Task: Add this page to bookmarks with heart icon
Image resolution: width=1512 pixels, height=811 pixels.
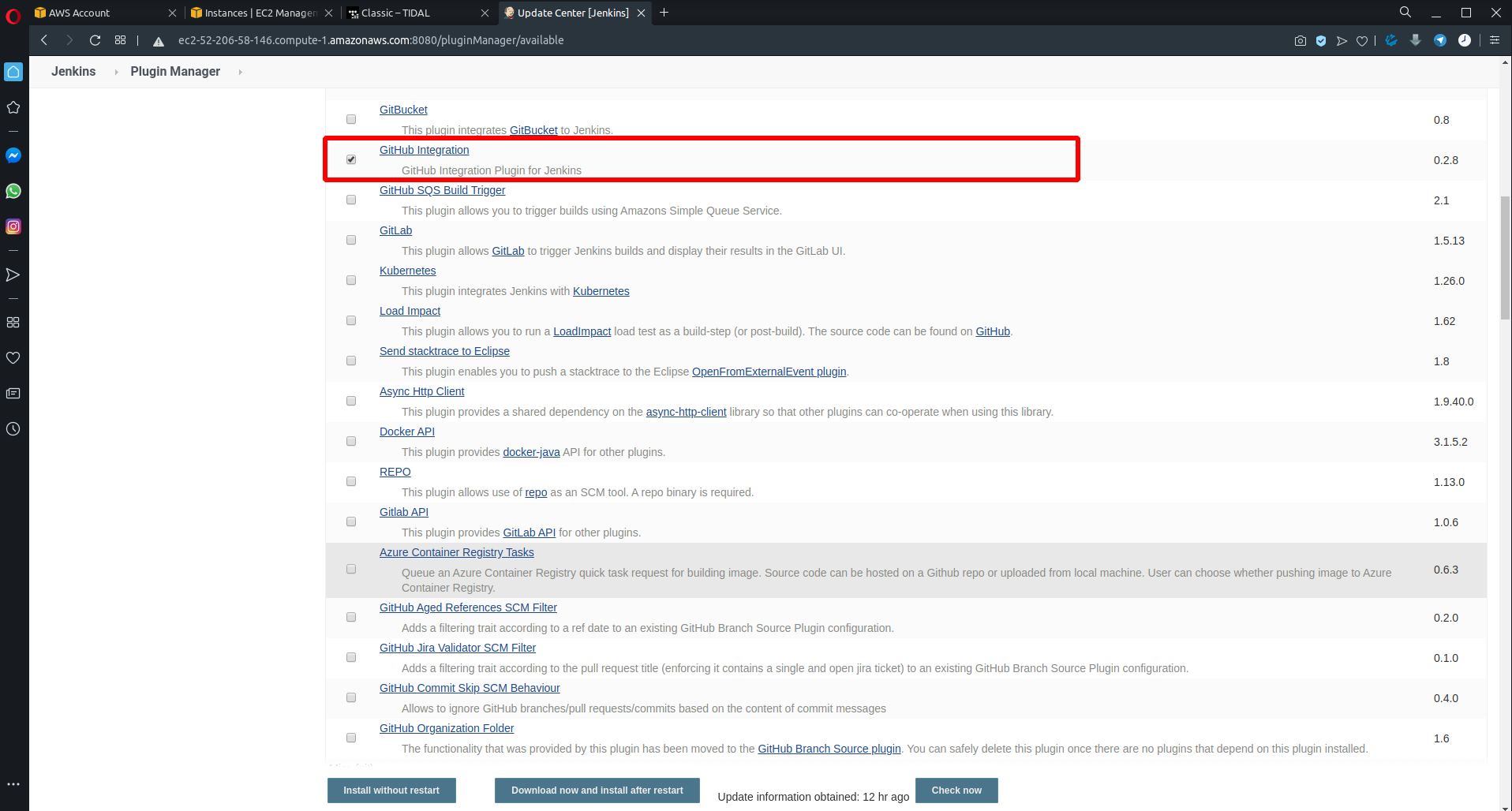Action: 1362,40
